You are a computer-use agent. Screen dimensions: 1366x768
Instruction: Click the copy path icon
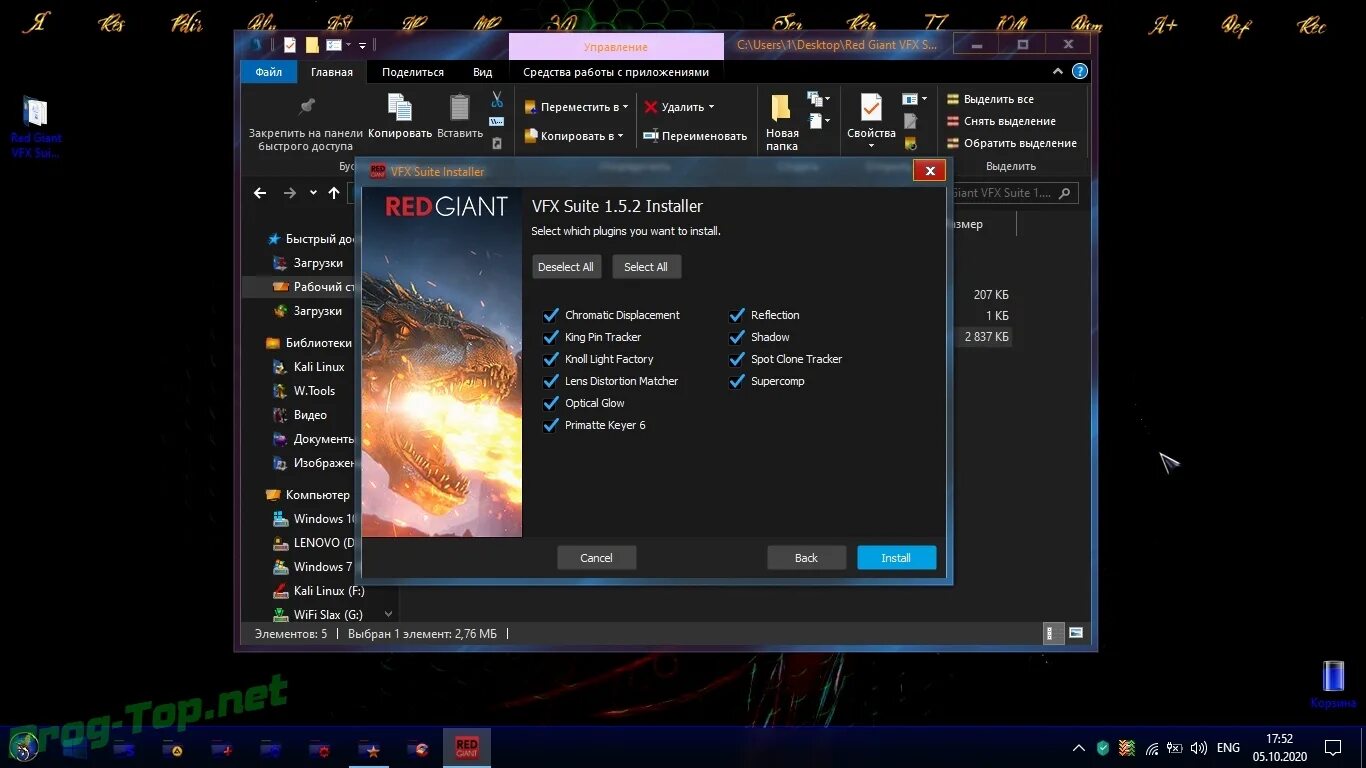[x=497, y=121]
